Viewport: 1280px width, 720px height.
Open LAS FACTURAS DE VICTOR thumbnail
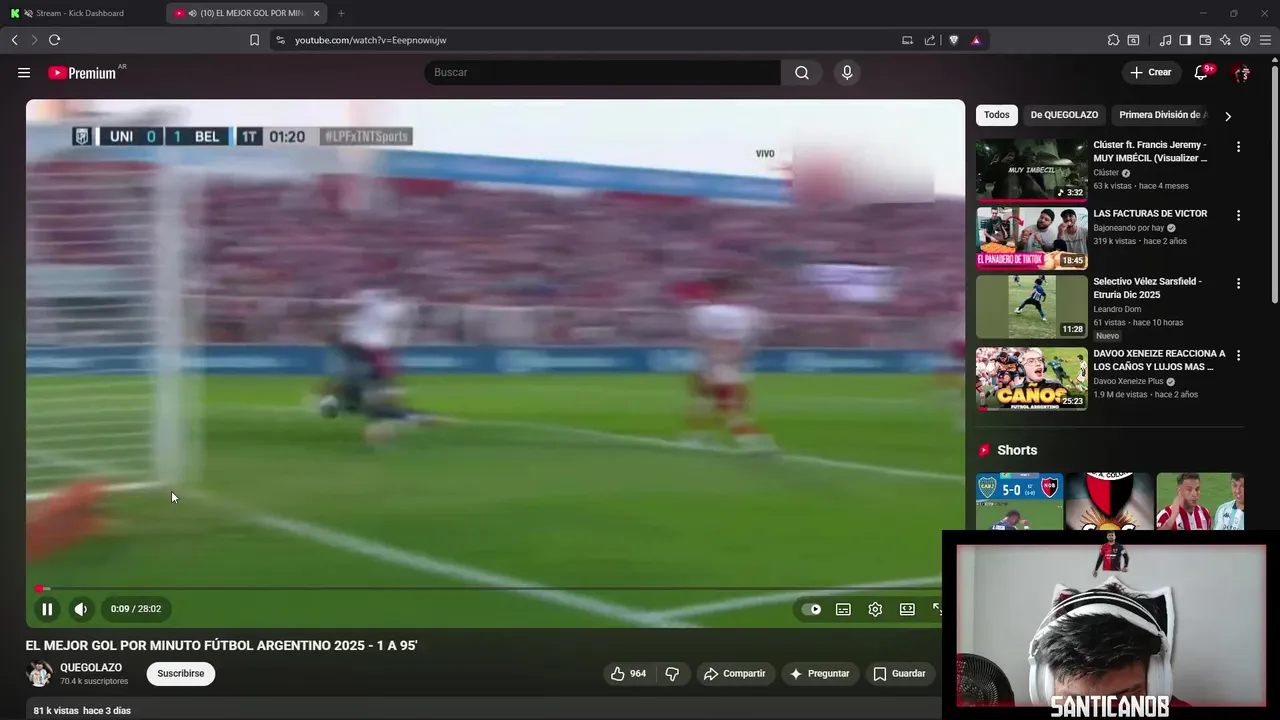1032,238
